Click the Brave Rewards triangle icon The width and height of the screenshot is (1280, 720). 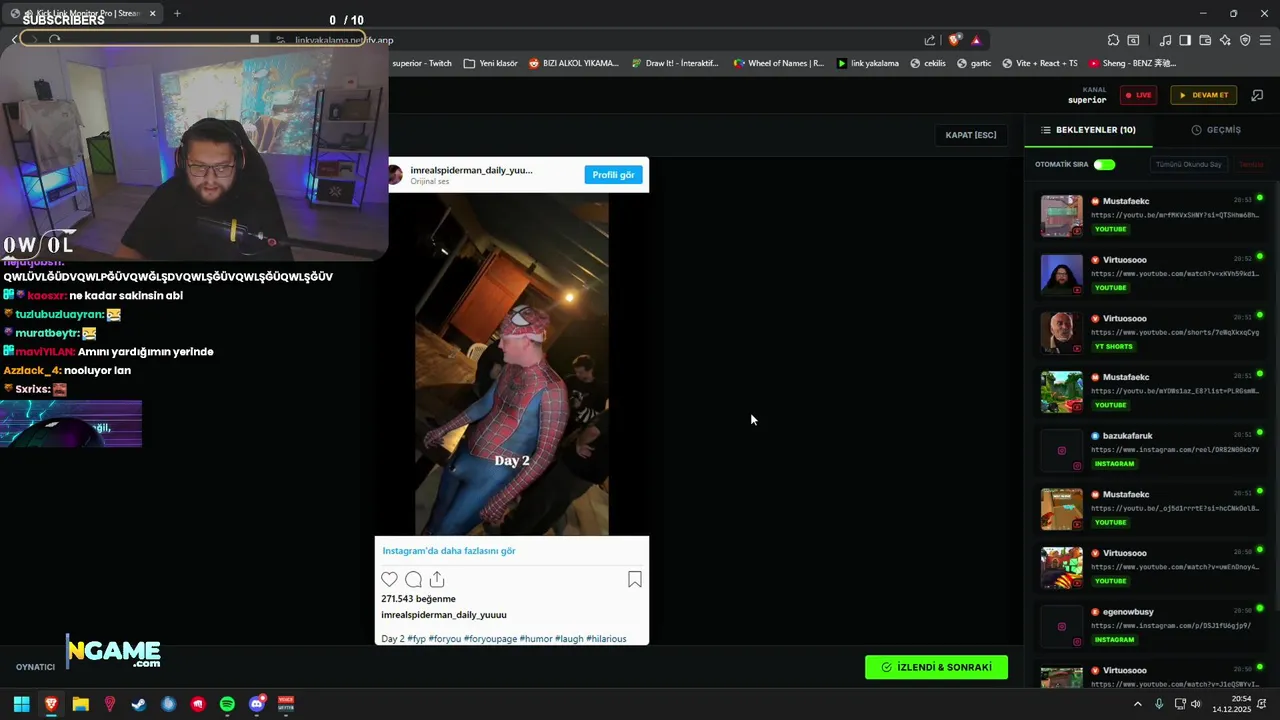[976, 40]
